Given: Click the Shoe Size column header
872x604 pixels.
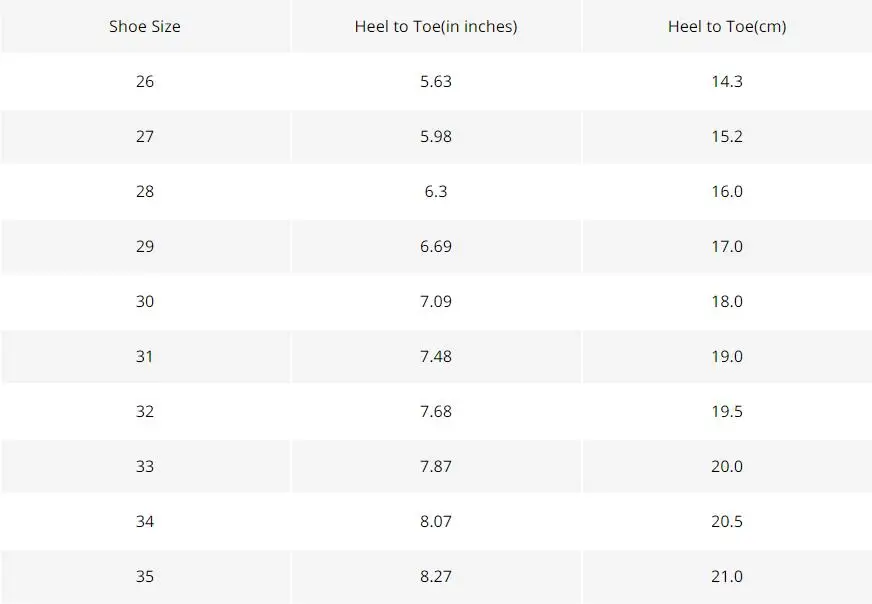Looking at the screenshot, I should tap(145, 26).
